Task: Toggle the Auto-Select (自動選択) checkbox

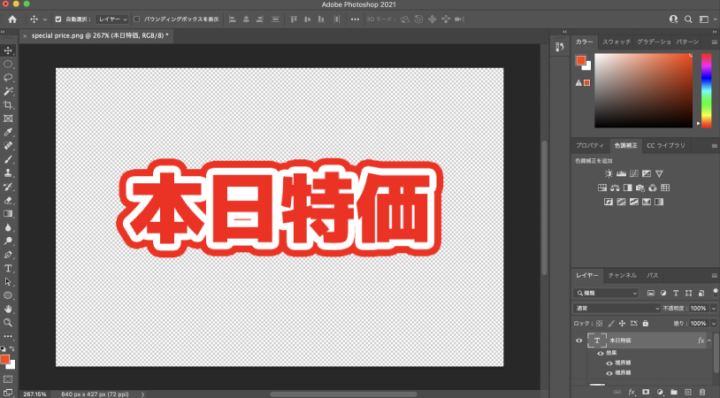Action: (x=58, y=19)
